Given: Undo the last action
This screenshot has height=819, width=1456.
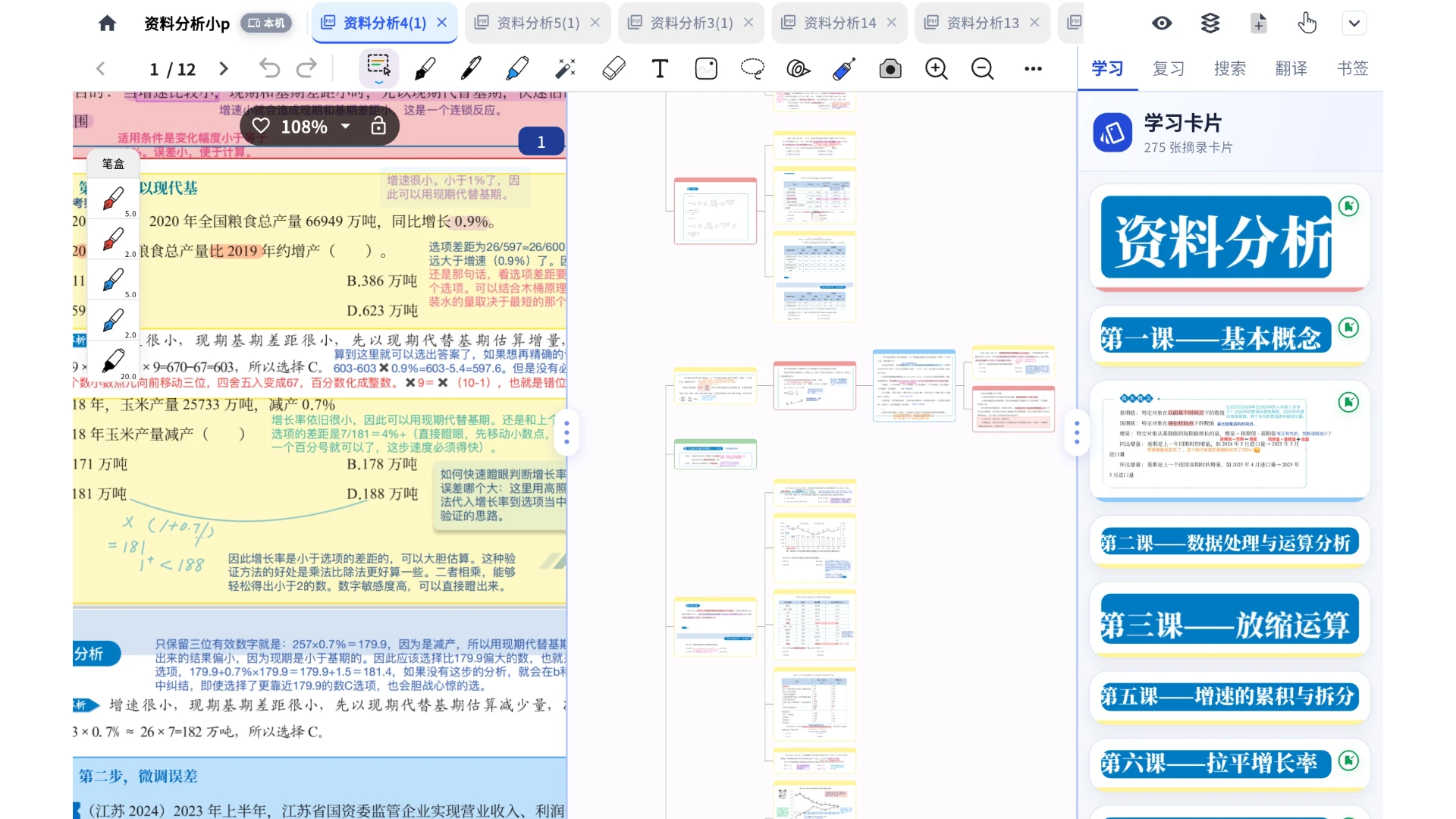Looking at the screenshot, I should pos(269,69).
